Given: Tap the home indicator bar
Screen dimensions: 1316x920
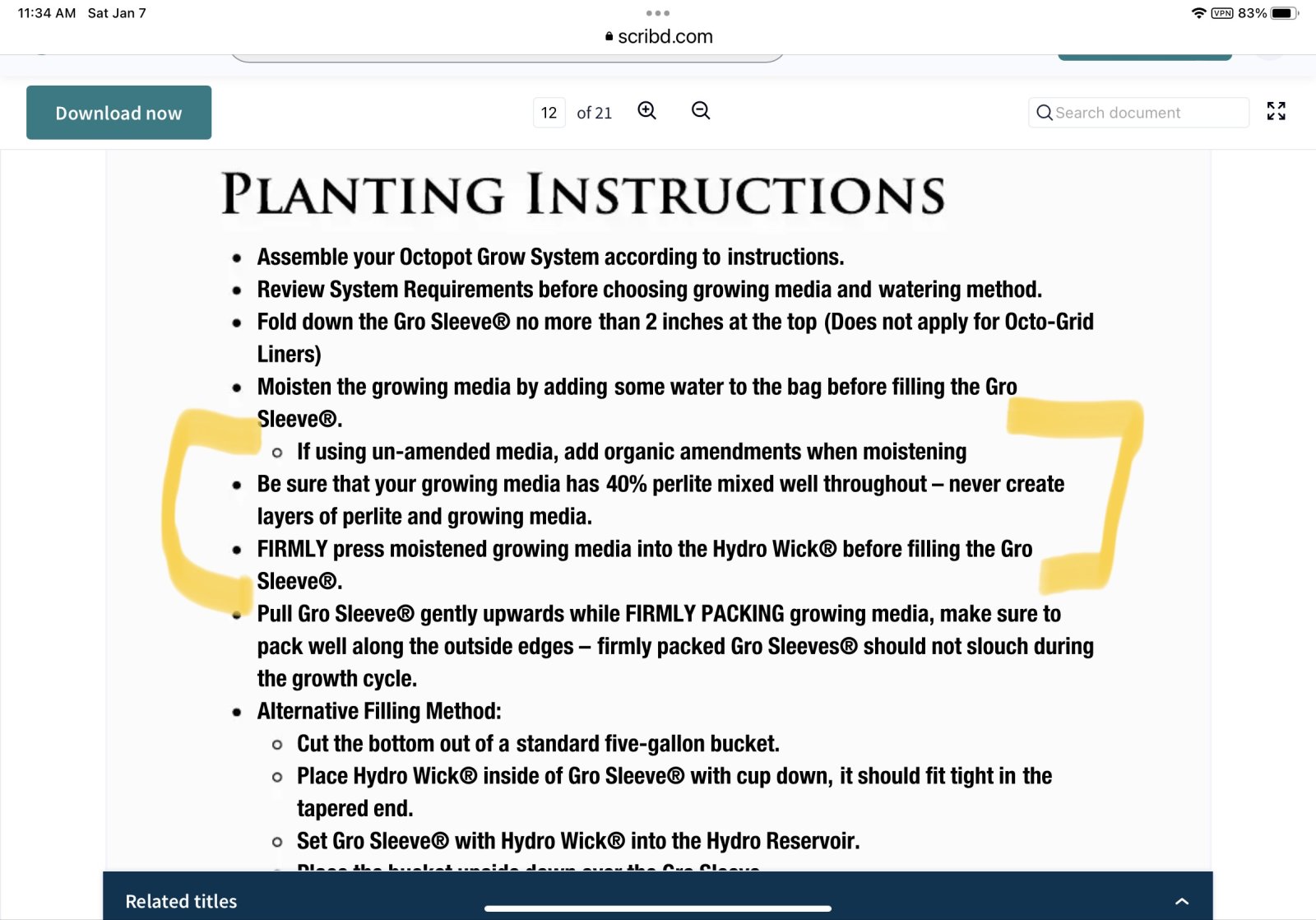Looking at the screenshot, I should [x=658, y=908].
